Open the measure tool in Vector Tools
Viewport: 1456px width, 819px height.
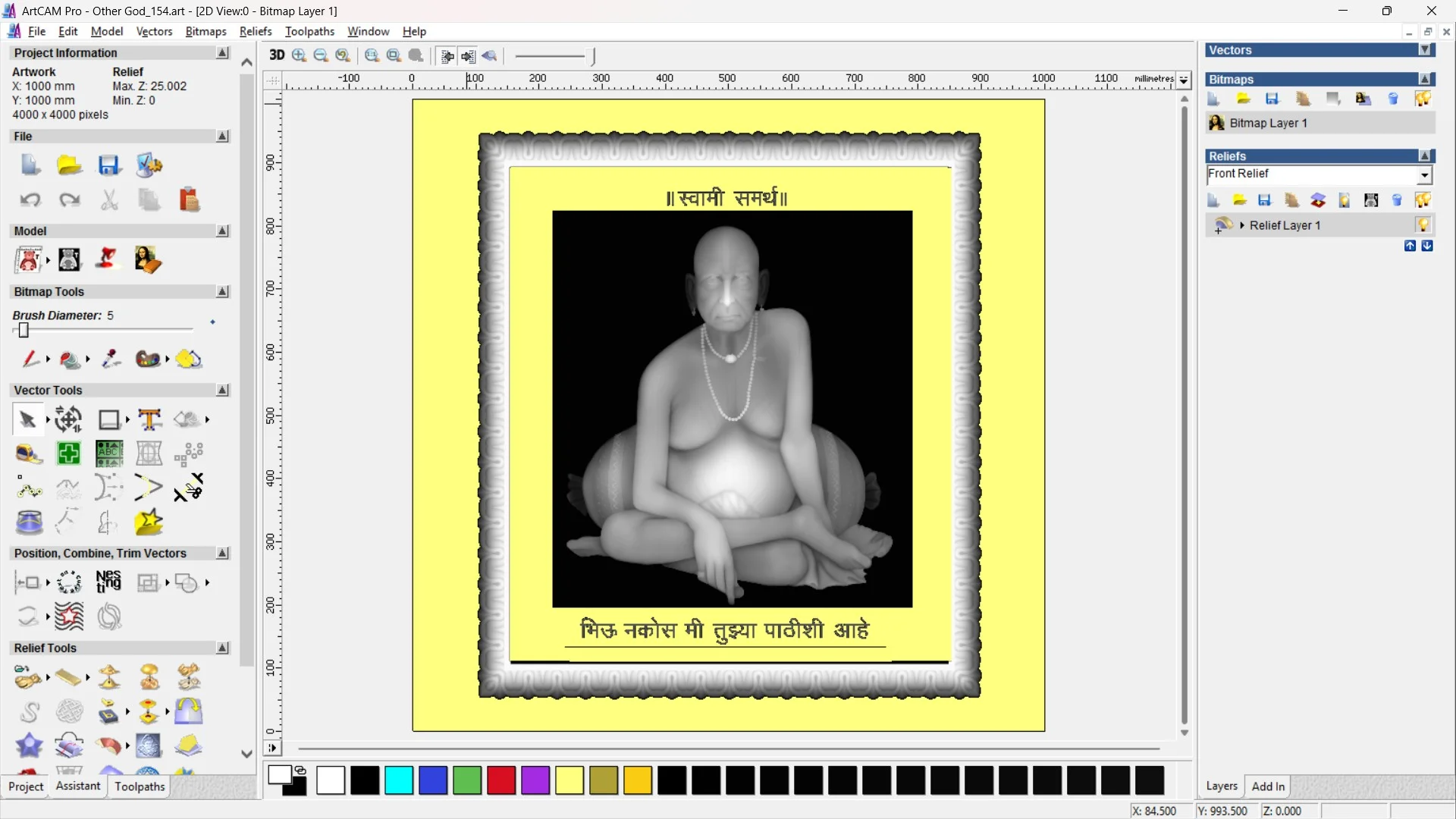[29, 454]
